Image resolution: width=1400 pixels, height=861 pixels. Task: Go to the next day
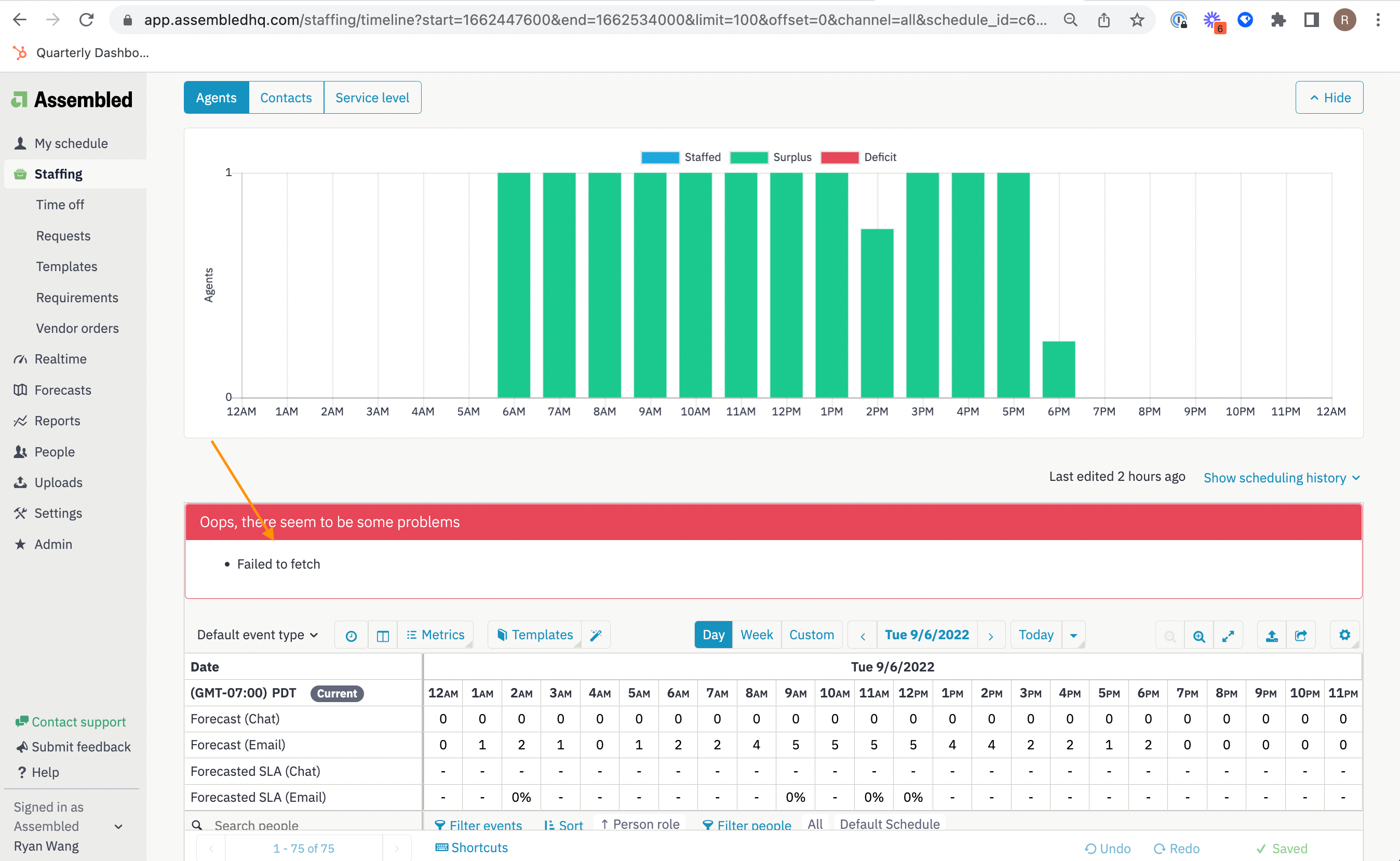991,636
